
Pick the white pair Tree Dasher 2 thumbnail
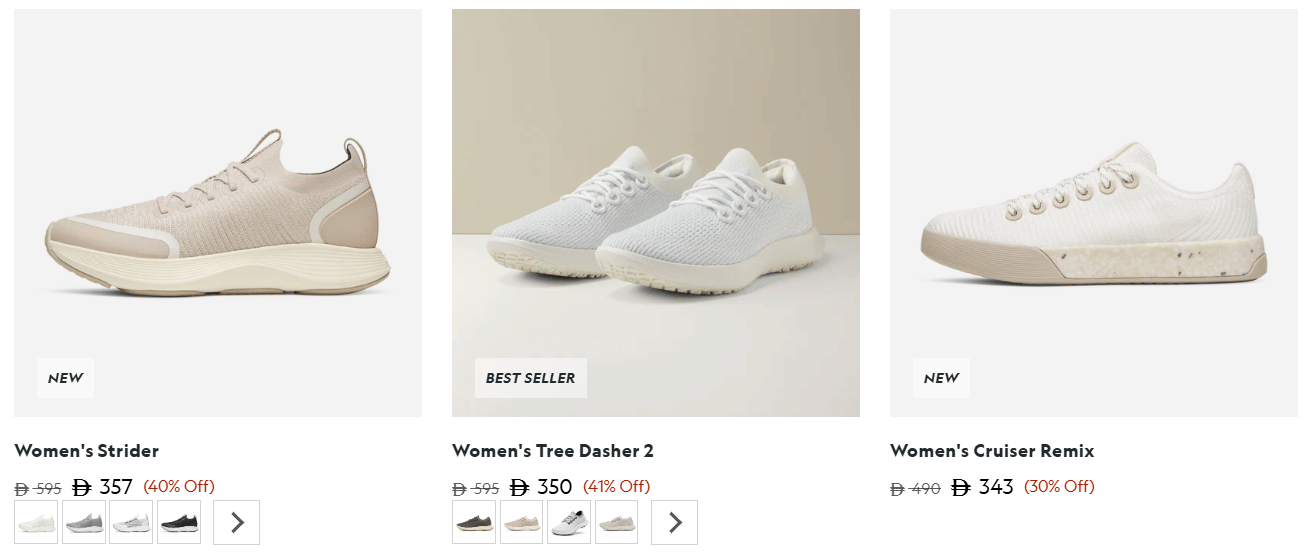point(570,522)
